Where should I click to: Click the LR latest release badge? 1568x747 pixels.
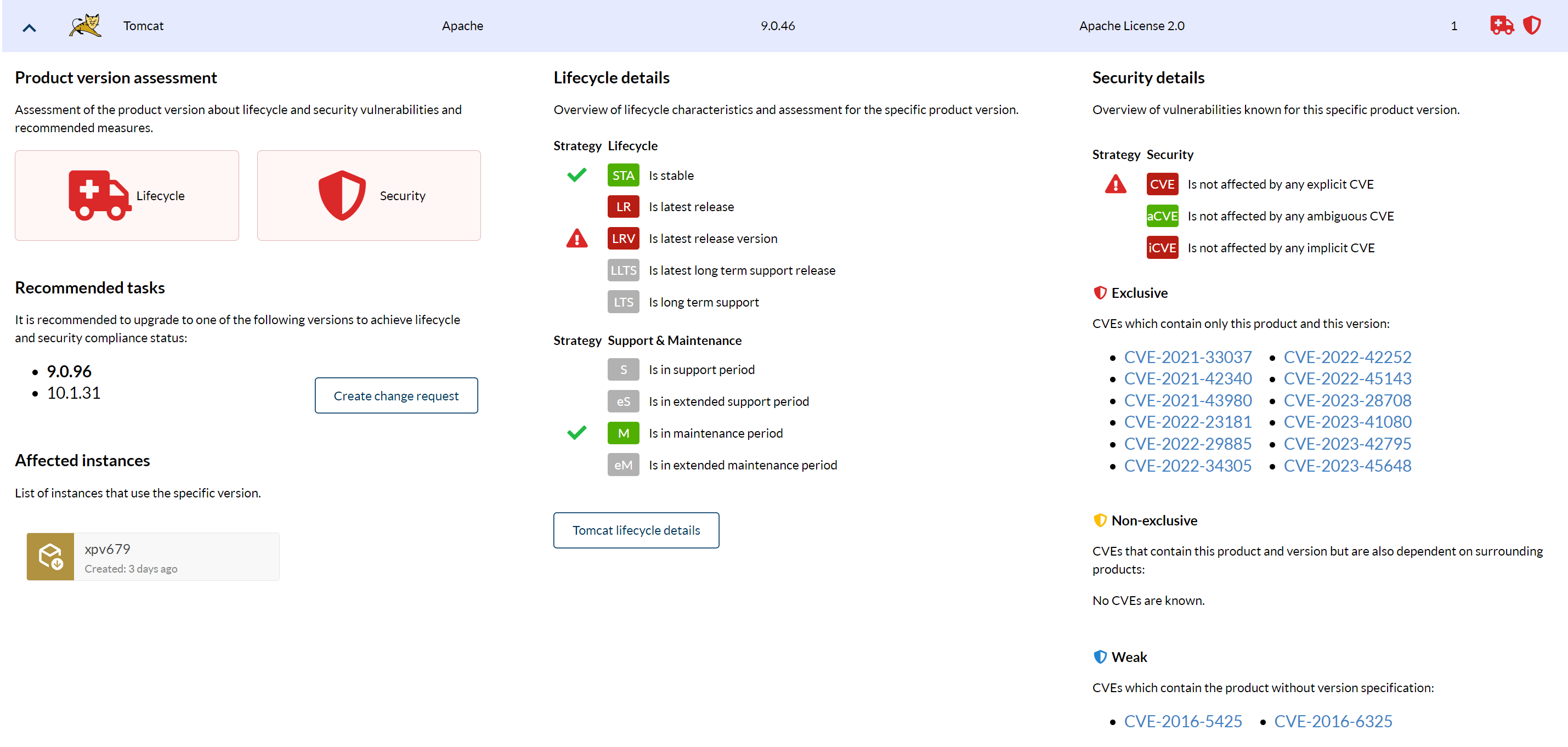coord(623,207)
